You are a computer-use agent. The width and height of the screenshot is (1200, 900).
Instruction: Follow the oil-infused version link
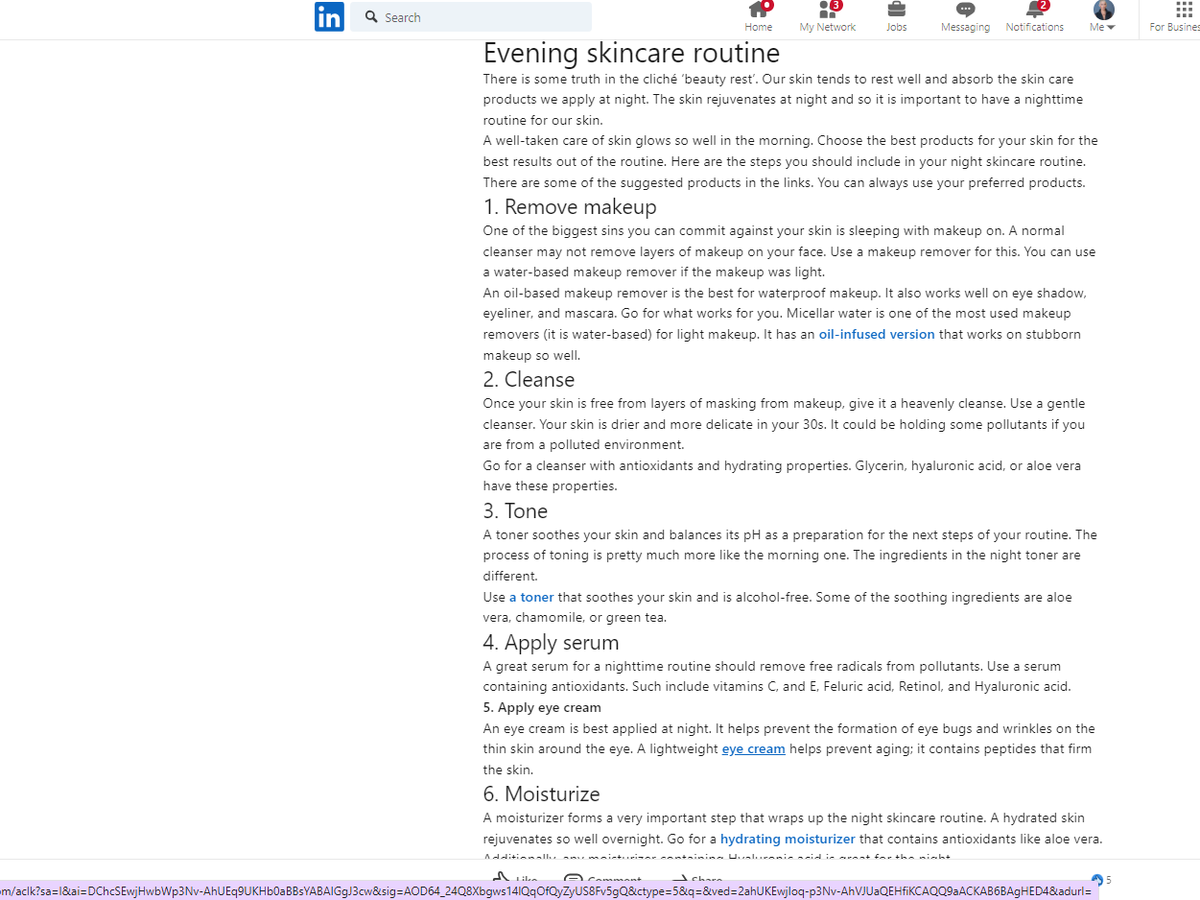876,334
